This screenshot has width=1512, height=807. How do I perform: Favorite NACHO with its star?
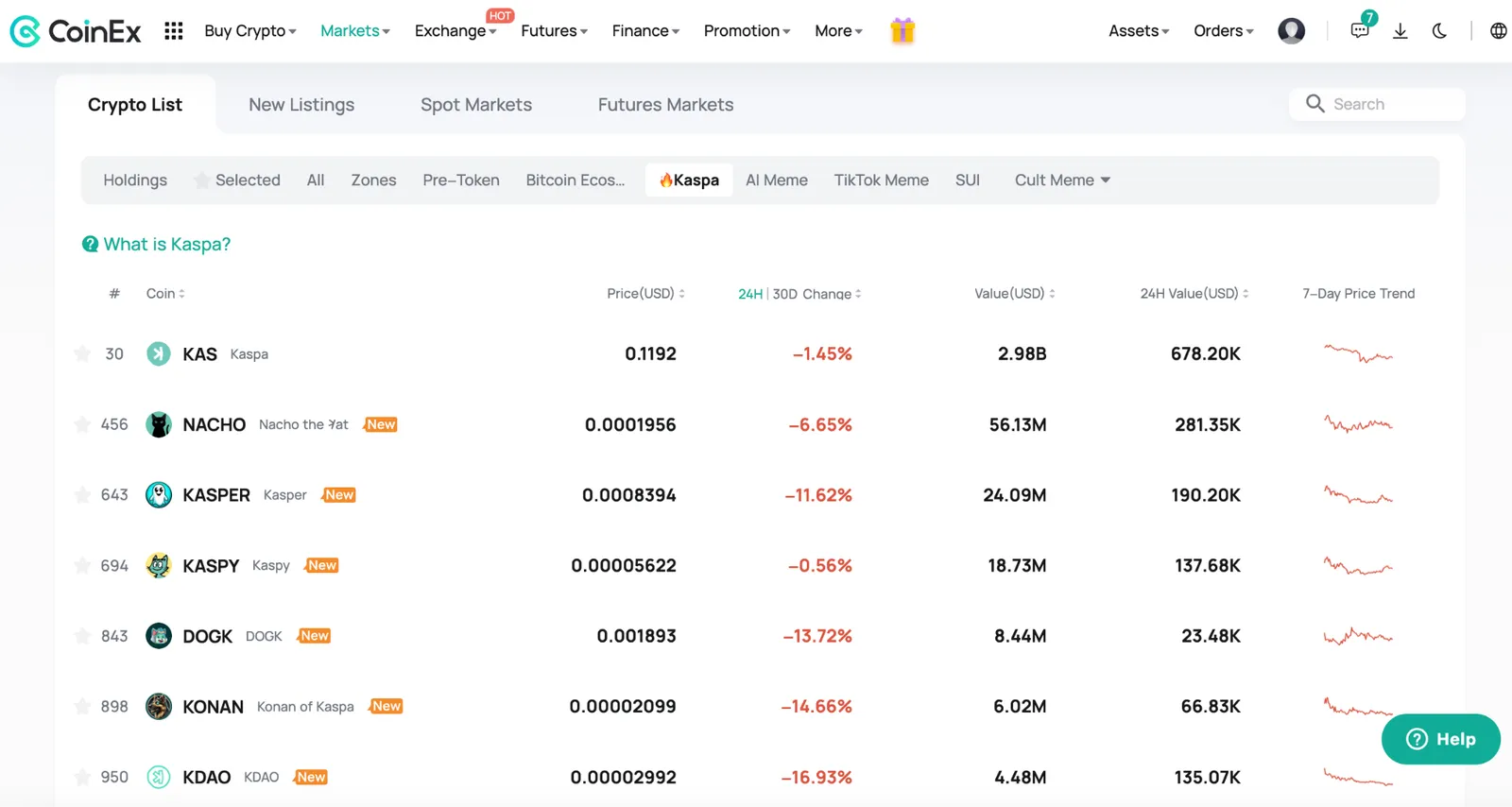[82, 424]
